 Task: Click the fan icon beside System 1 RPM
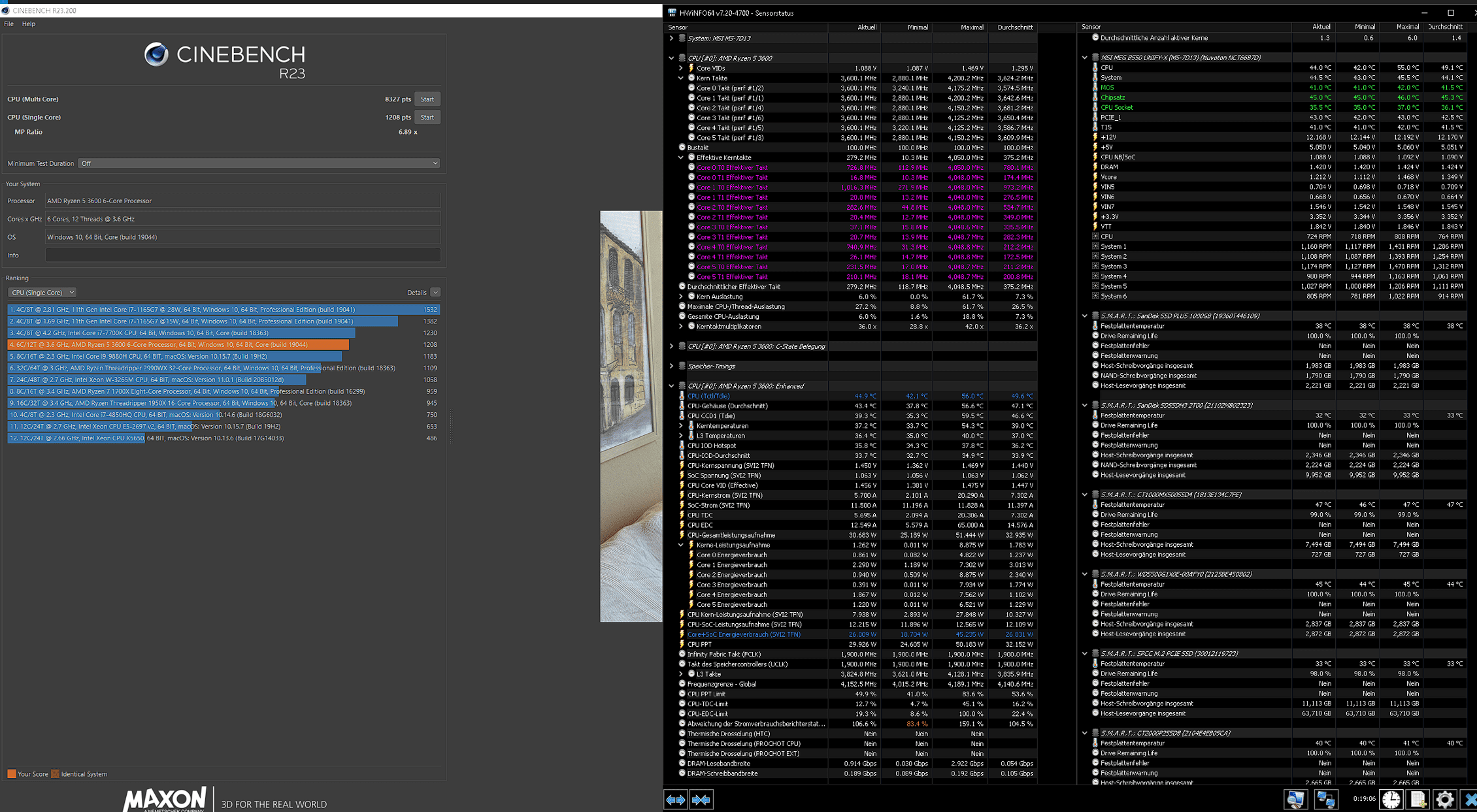click(1095, 246)
